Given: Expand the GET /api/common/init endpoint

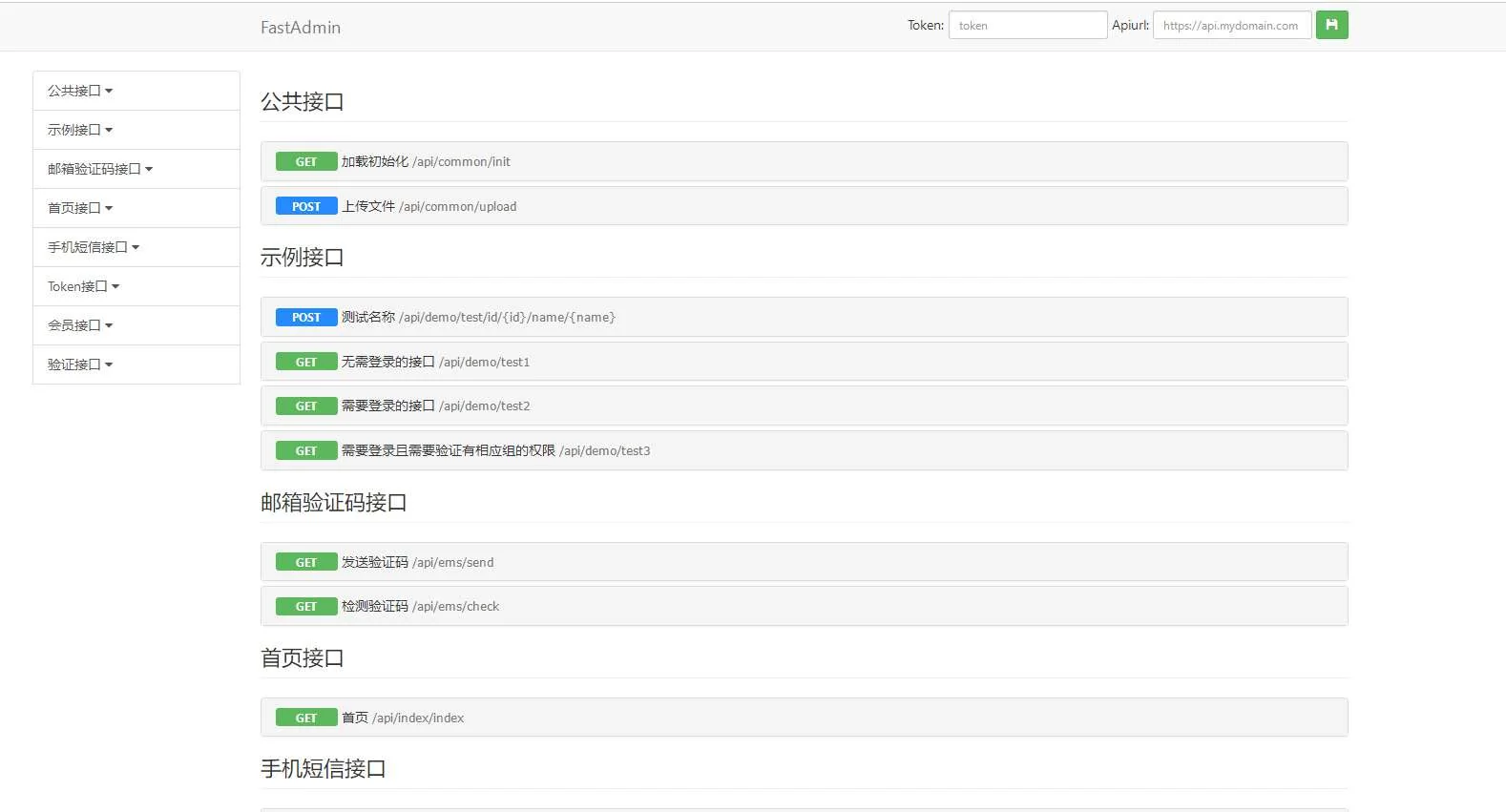Looking at the screenshot, I should point(426,162).
